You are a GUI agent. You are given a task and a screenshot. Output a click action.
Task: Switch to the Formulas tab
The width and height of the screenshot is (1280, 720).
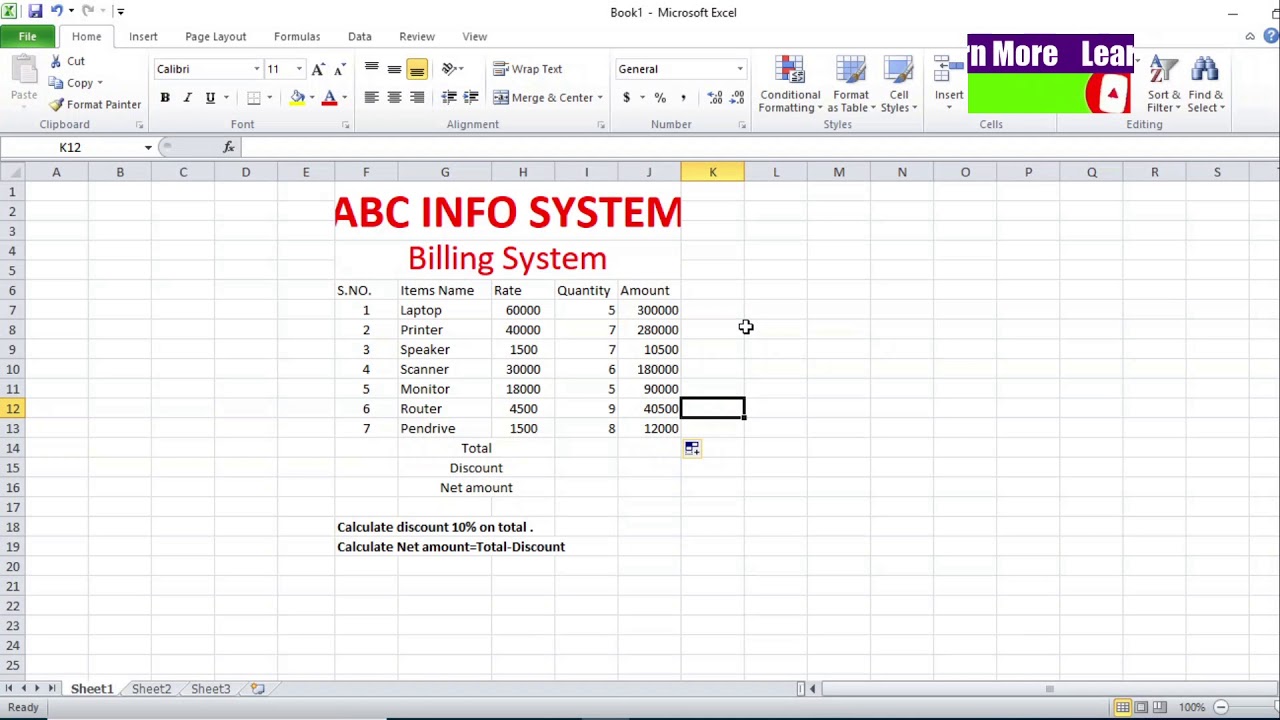pyautogui.click(x=297, y=37)
